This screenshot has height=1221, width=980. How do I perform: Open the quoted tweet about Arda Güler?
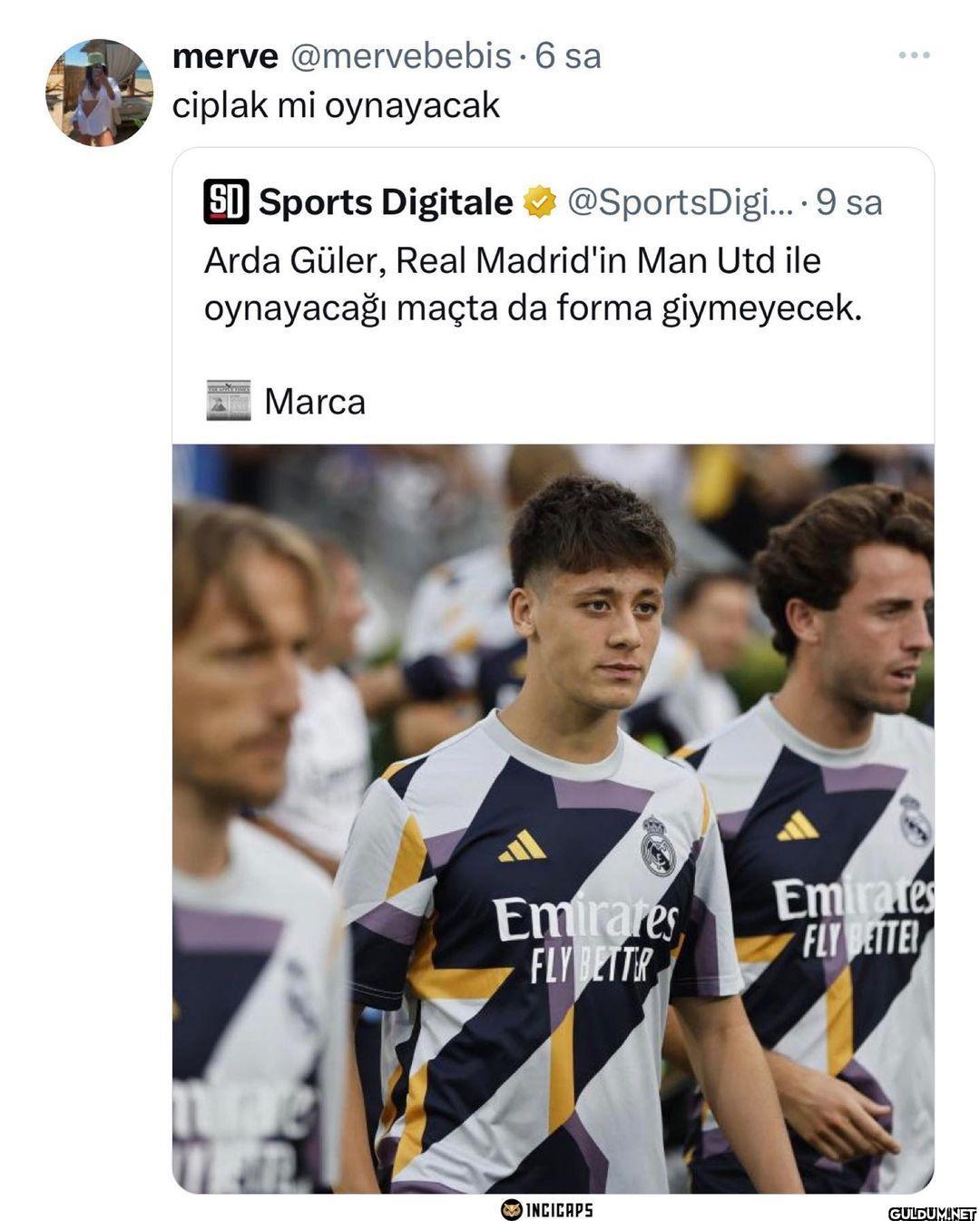[531, 285]
